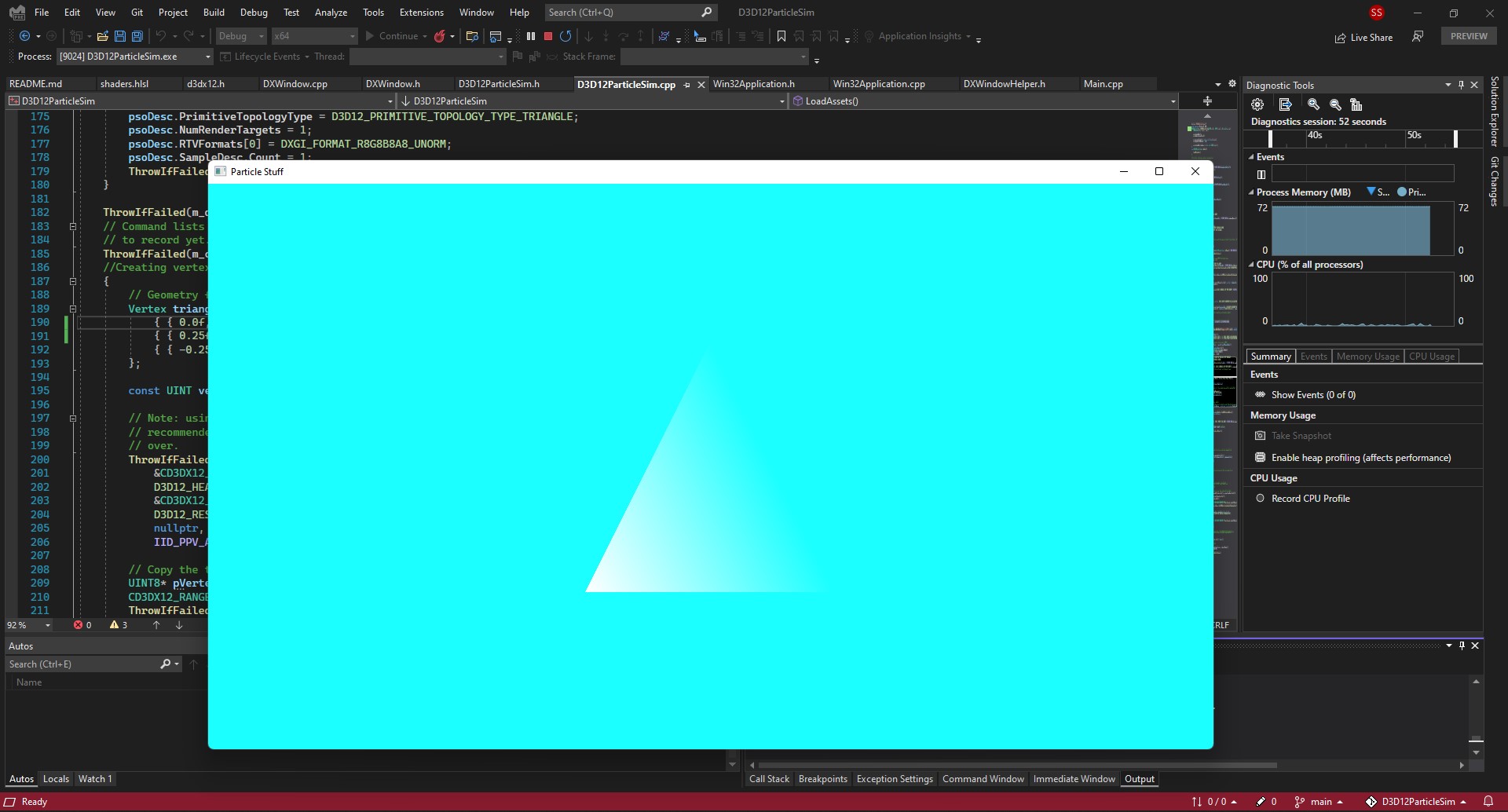Collapse comment block at line 197
The height and width of the screenshot is (812, 1508).
(73, 419)
